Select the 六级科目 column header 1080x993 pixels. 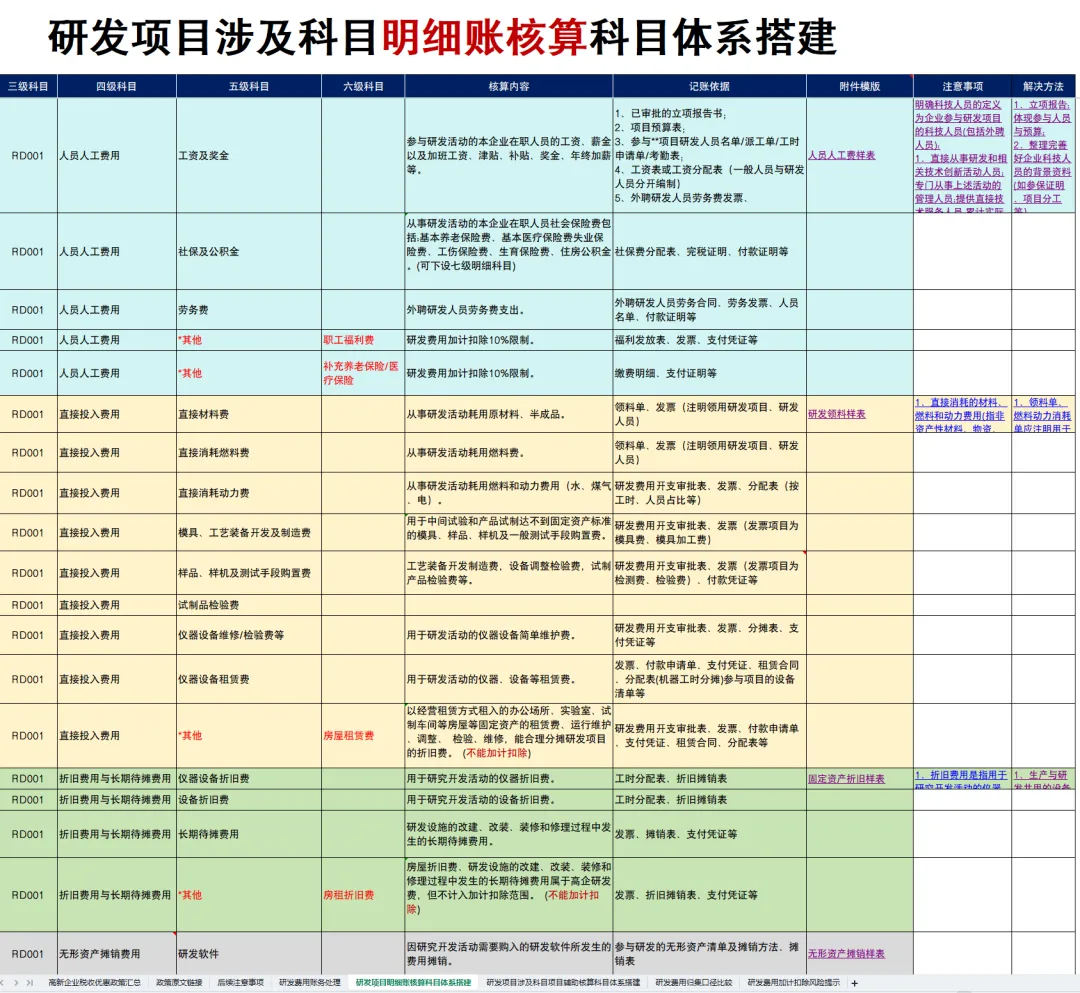(x=363, y=86)
